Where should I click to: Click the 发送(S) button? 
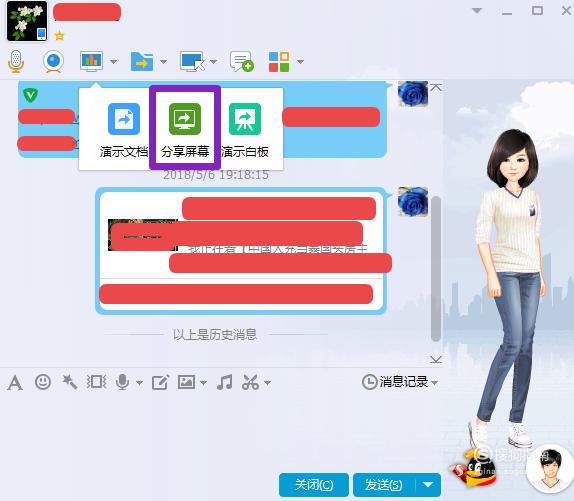[384, 485]
